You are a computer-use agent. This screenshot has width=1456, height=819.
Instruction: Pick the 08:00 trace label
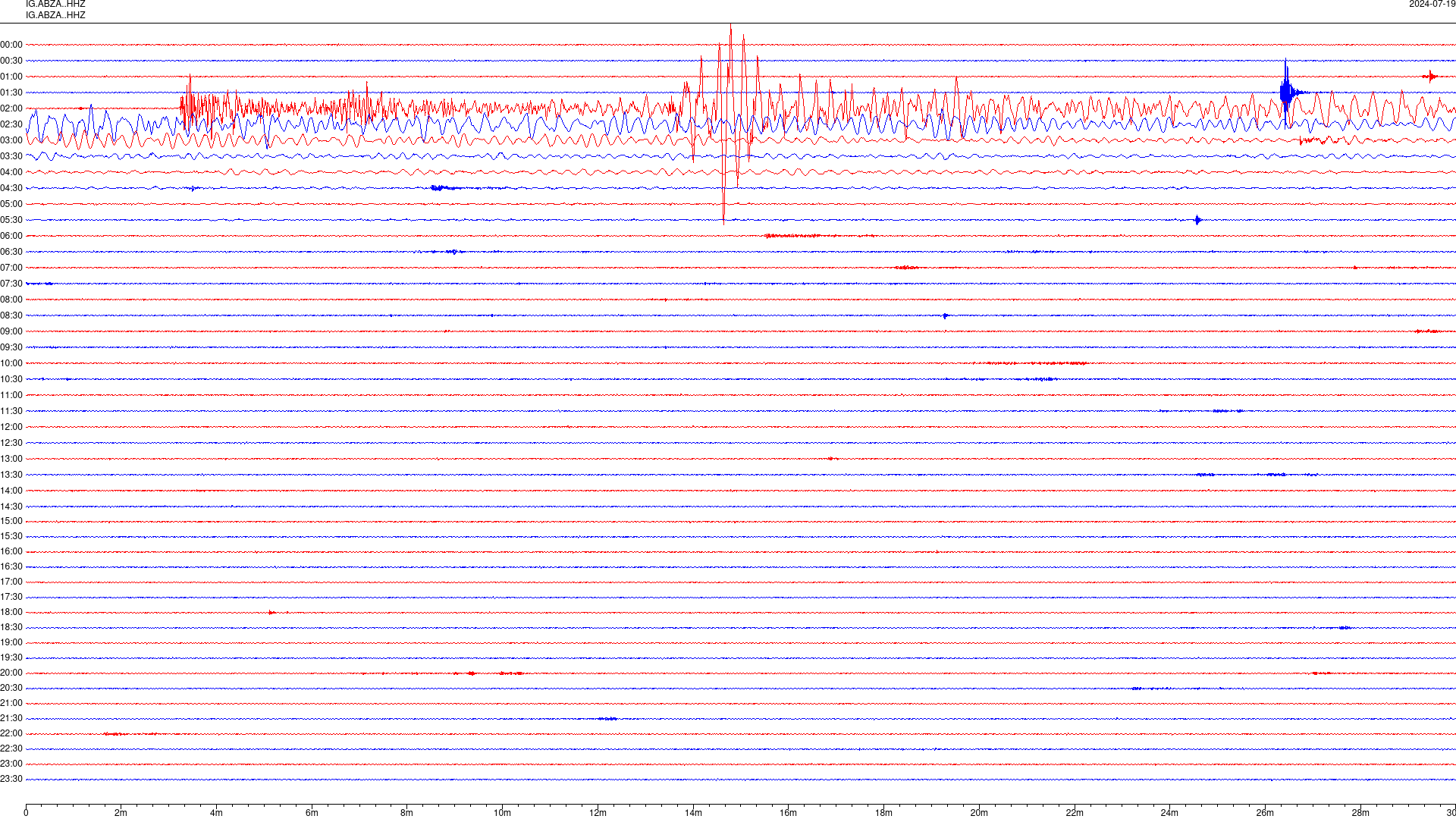(x=11, y=300)
